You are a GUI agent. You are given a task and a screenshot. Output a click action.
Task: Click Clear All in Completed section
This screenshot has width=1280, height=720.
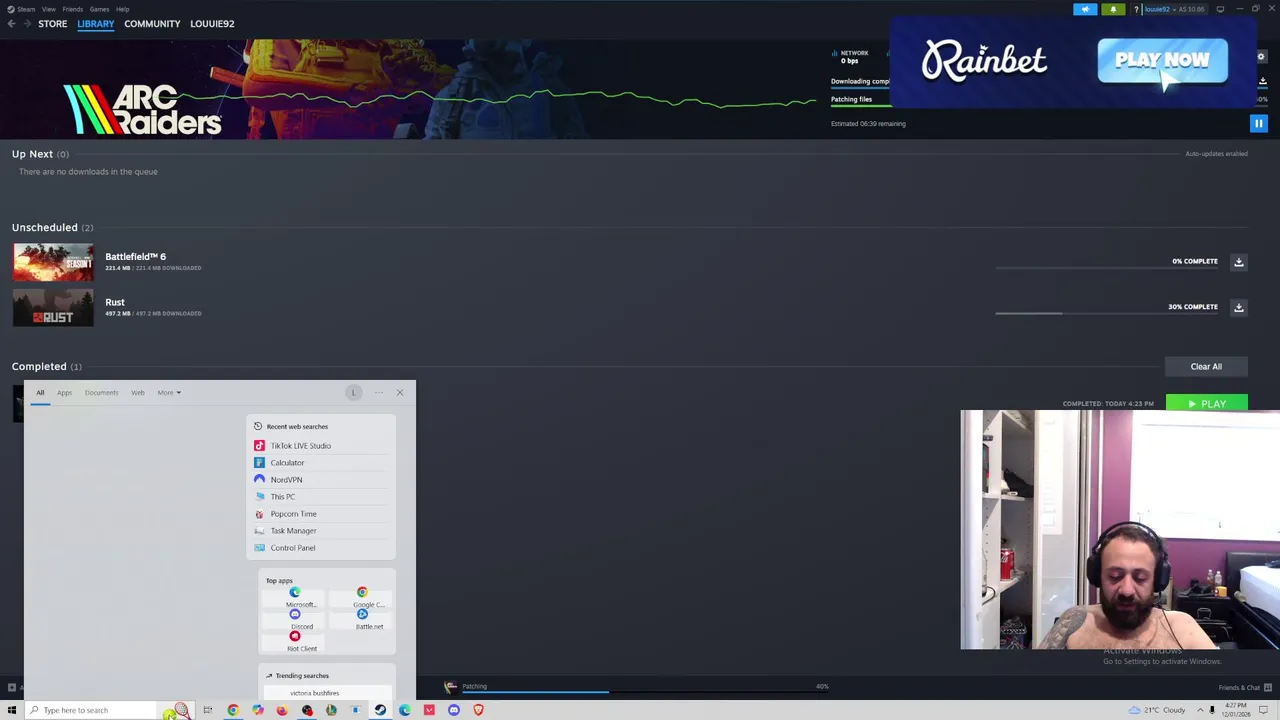1206,367
